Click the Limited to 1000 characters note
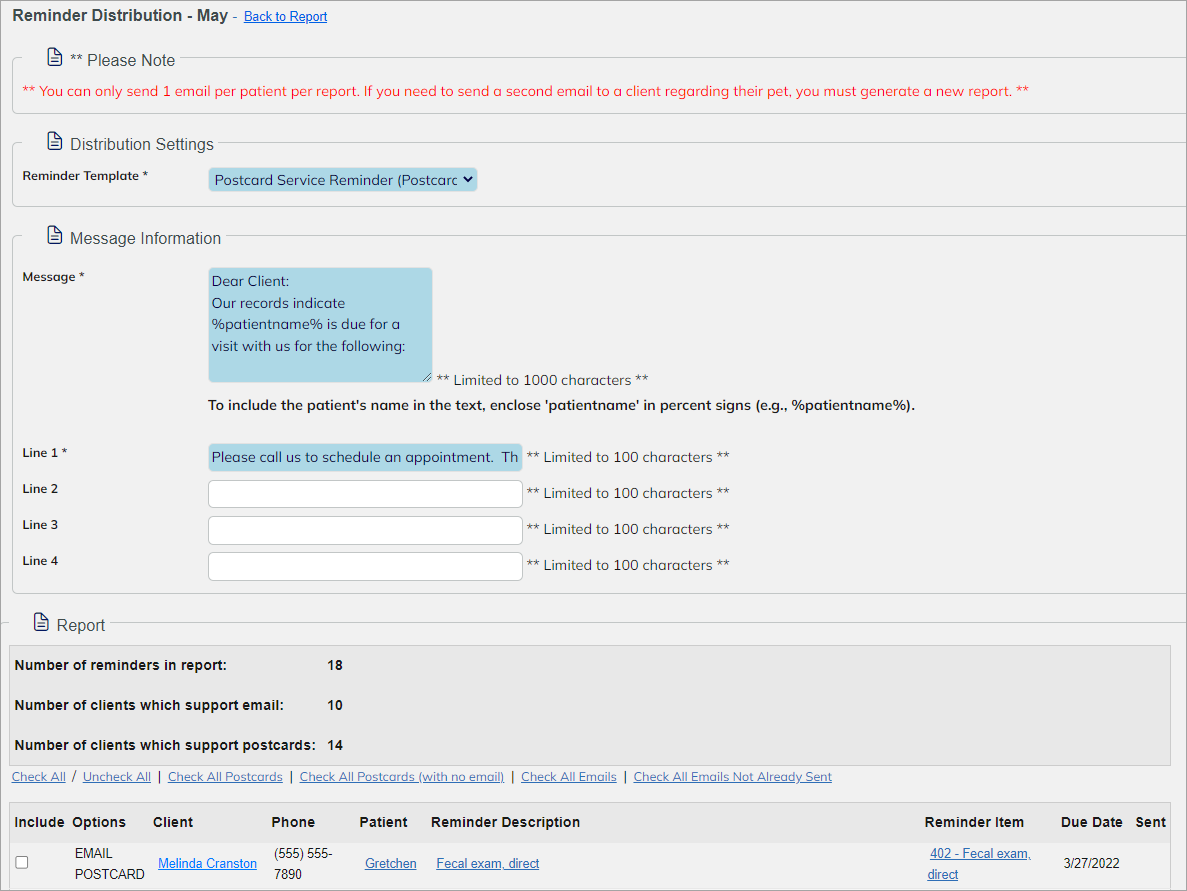The height and width of the screenshot is (891, 1187). (542, 380)
